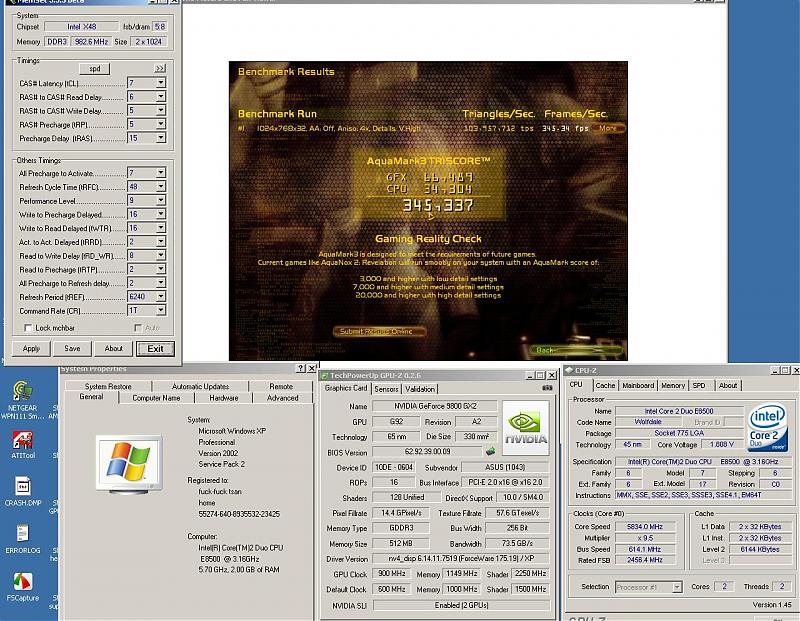
Task: Open the Memory tab in CPU-Z
Action: (673, 386)
